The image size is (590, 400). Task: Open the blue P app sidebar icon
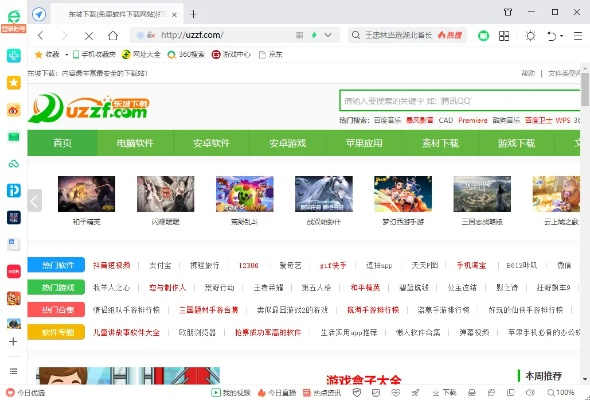[x=14, y=190]
